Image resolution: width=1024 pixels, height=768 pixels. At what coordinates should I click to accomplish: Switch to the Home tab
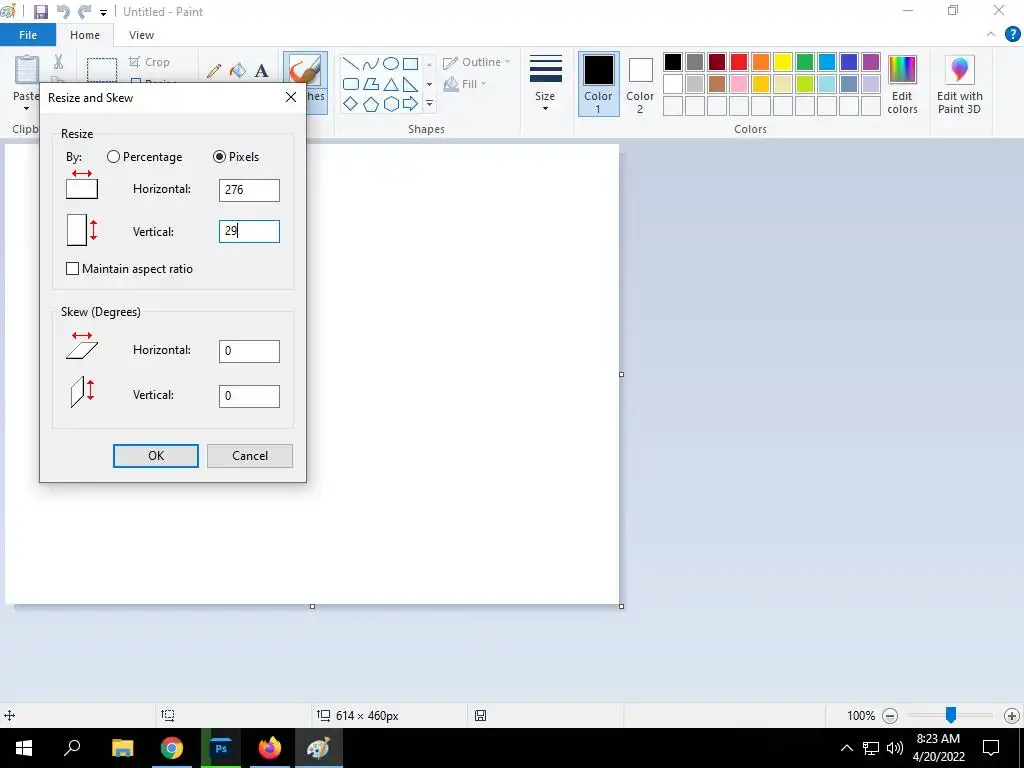85,35
